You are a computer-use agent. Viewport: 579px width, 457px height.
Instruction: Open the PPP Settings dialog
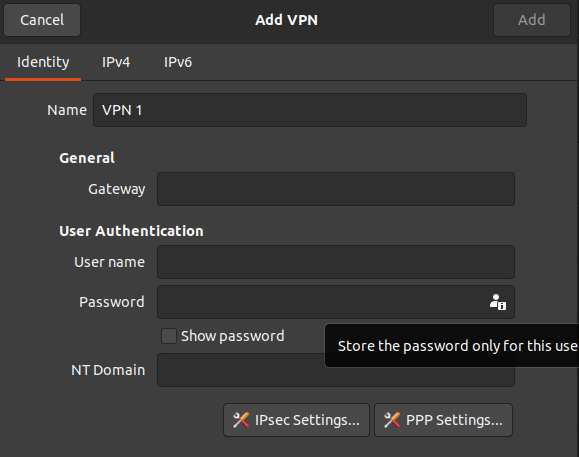443,420
